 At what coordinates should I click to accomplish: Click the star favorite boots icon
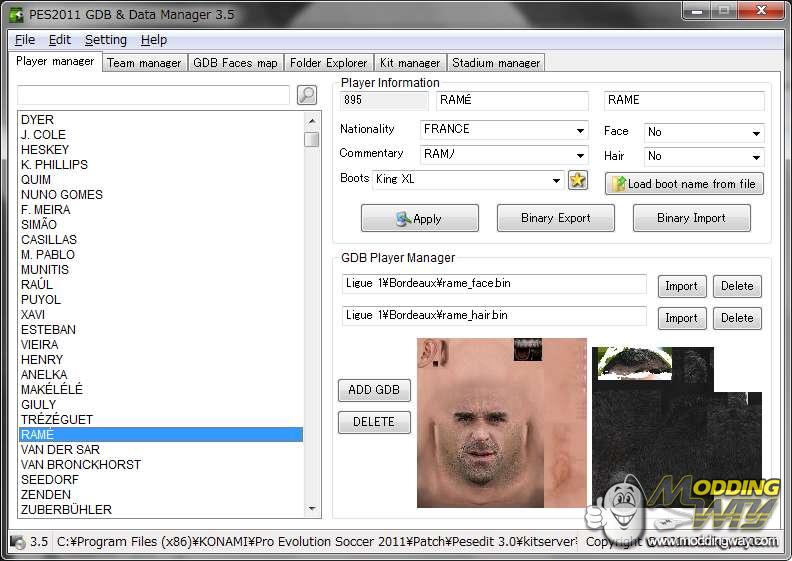pyautogui.click(x=578, y=180)
